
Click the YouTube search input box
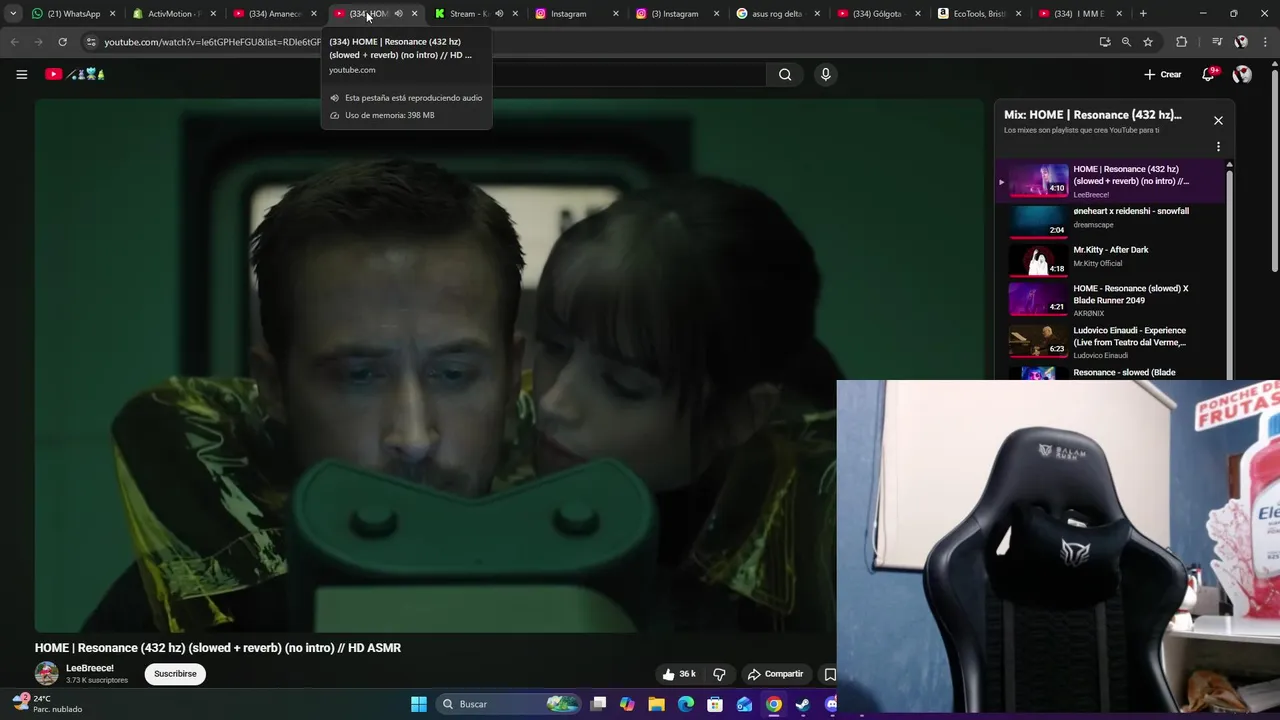click(628, 74)
